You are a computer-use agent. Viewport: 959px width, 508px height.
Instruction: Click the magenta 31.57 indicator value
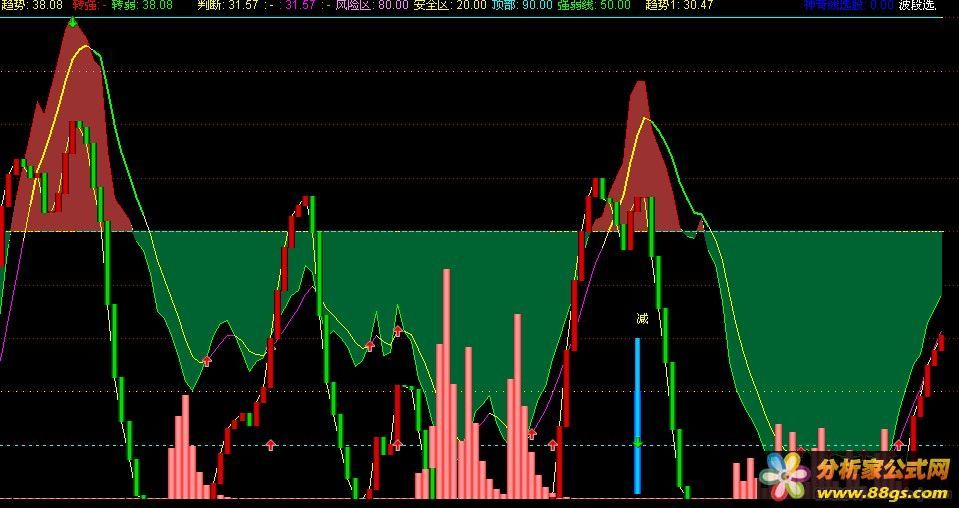click(301, 6)
